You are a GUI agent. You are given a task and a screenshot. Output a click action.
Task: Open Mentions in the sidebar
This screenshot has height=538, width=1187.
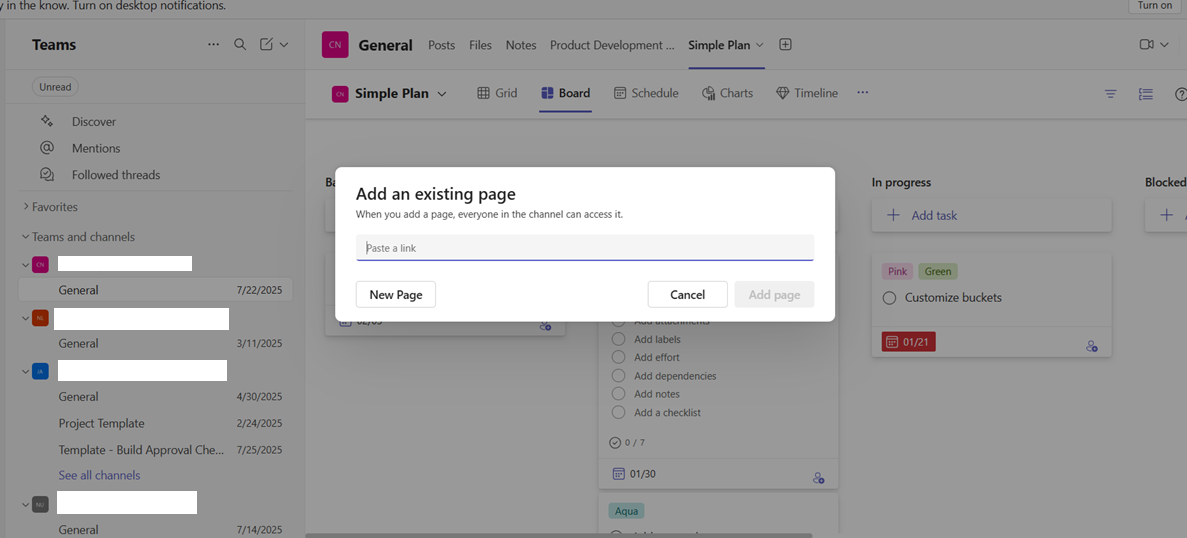96,148
